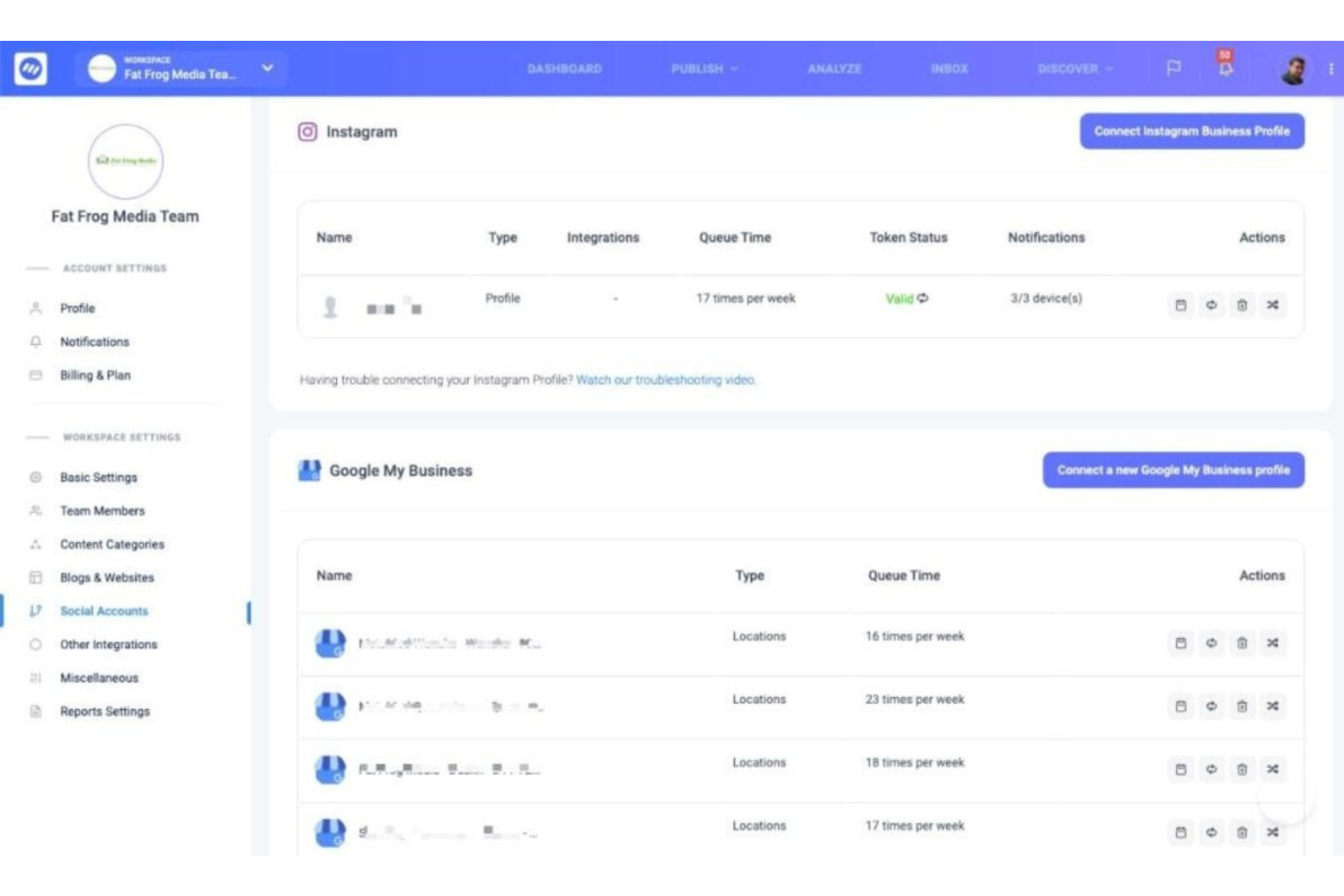Viewport: 1344px width, 896px height.
Task: Click the trash icon in the 18 times per week row
Action: [1242, 769]
